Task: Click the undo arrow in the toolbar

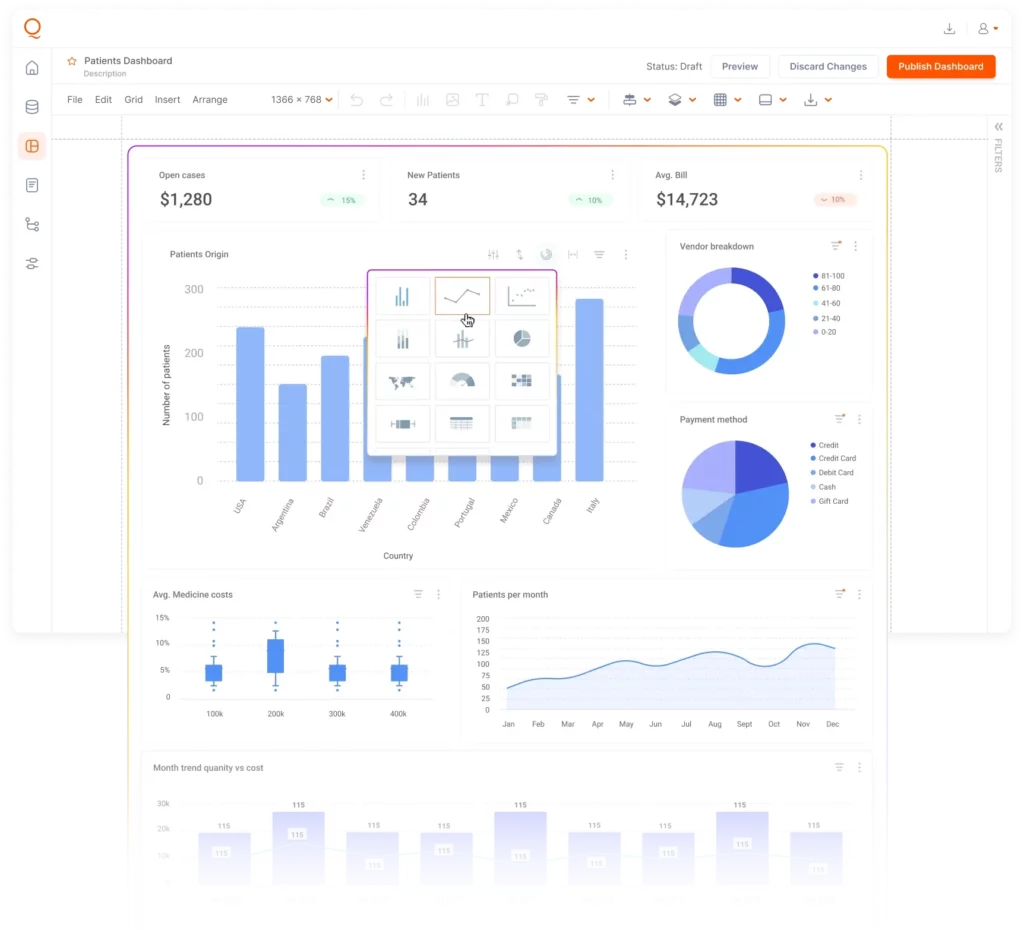Action: click(356, 100)
